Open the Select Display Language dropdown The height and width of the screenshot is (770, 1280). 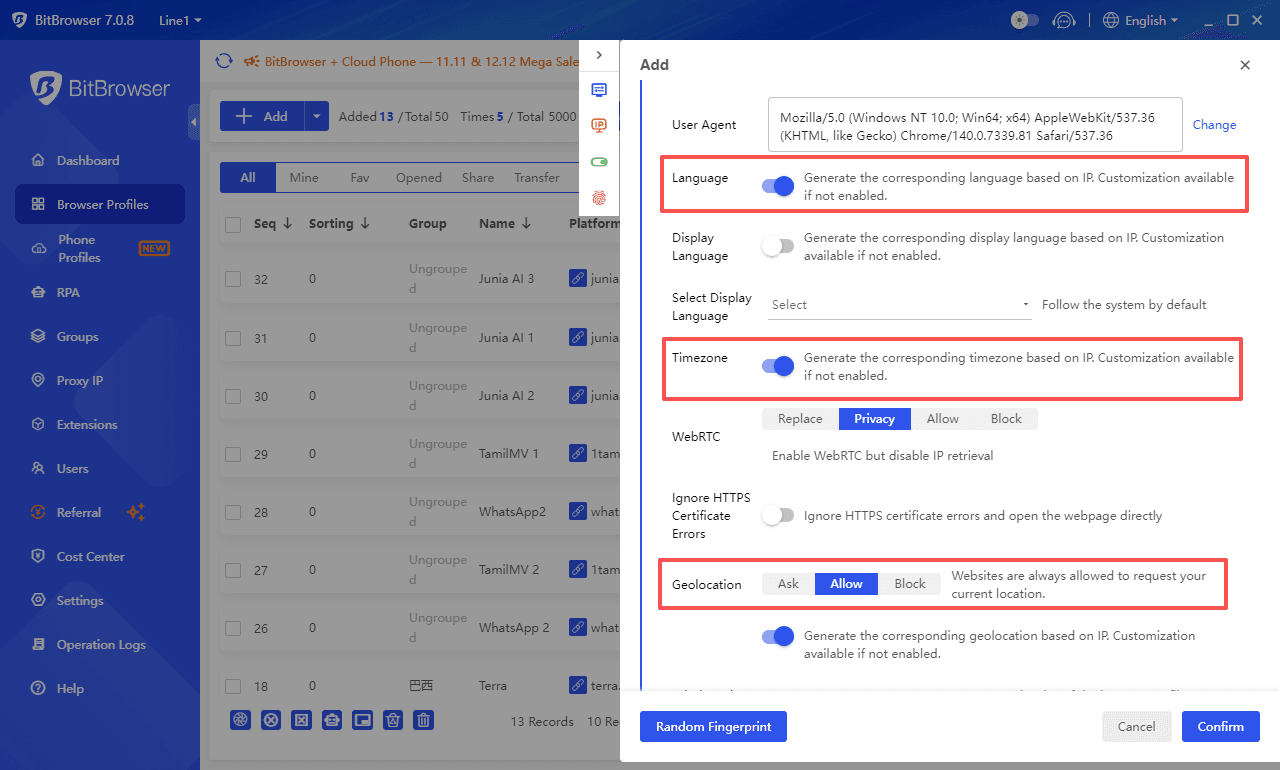898,304
